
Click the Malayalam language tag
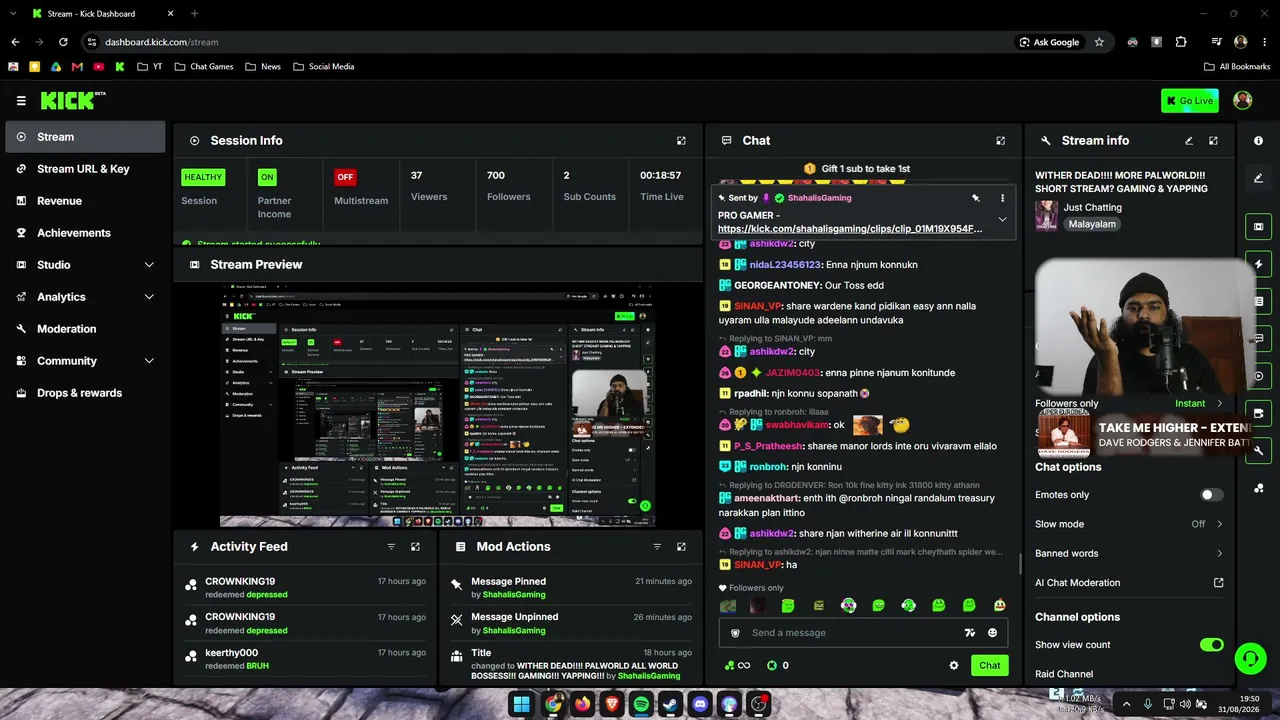coord(1090,224)
